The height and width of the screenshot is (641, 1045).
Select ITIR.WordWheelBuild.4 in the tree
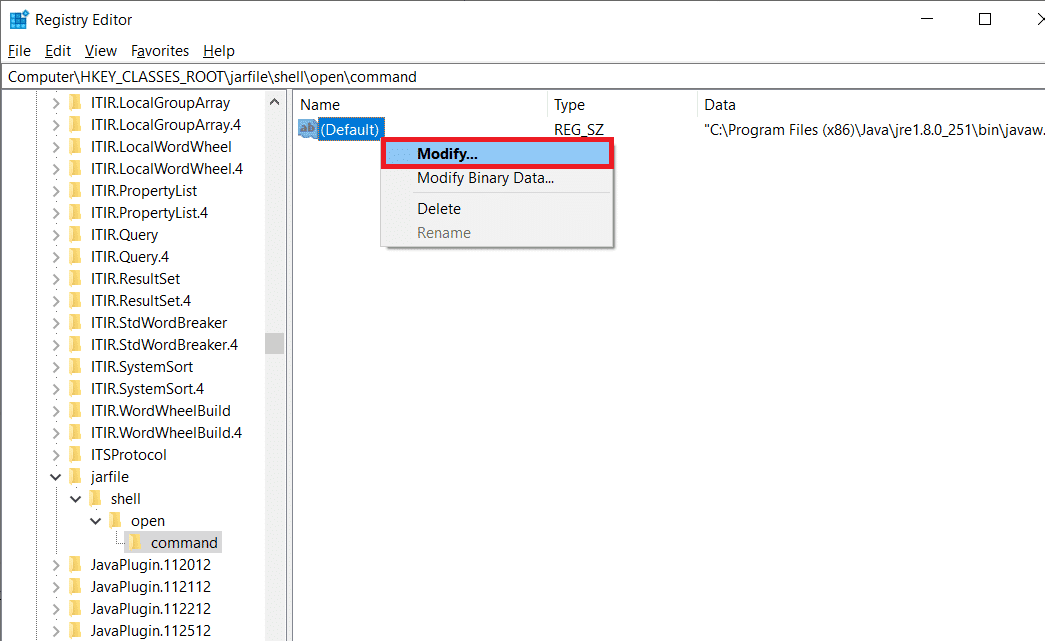pyautogui.click(x=167, y=432)
